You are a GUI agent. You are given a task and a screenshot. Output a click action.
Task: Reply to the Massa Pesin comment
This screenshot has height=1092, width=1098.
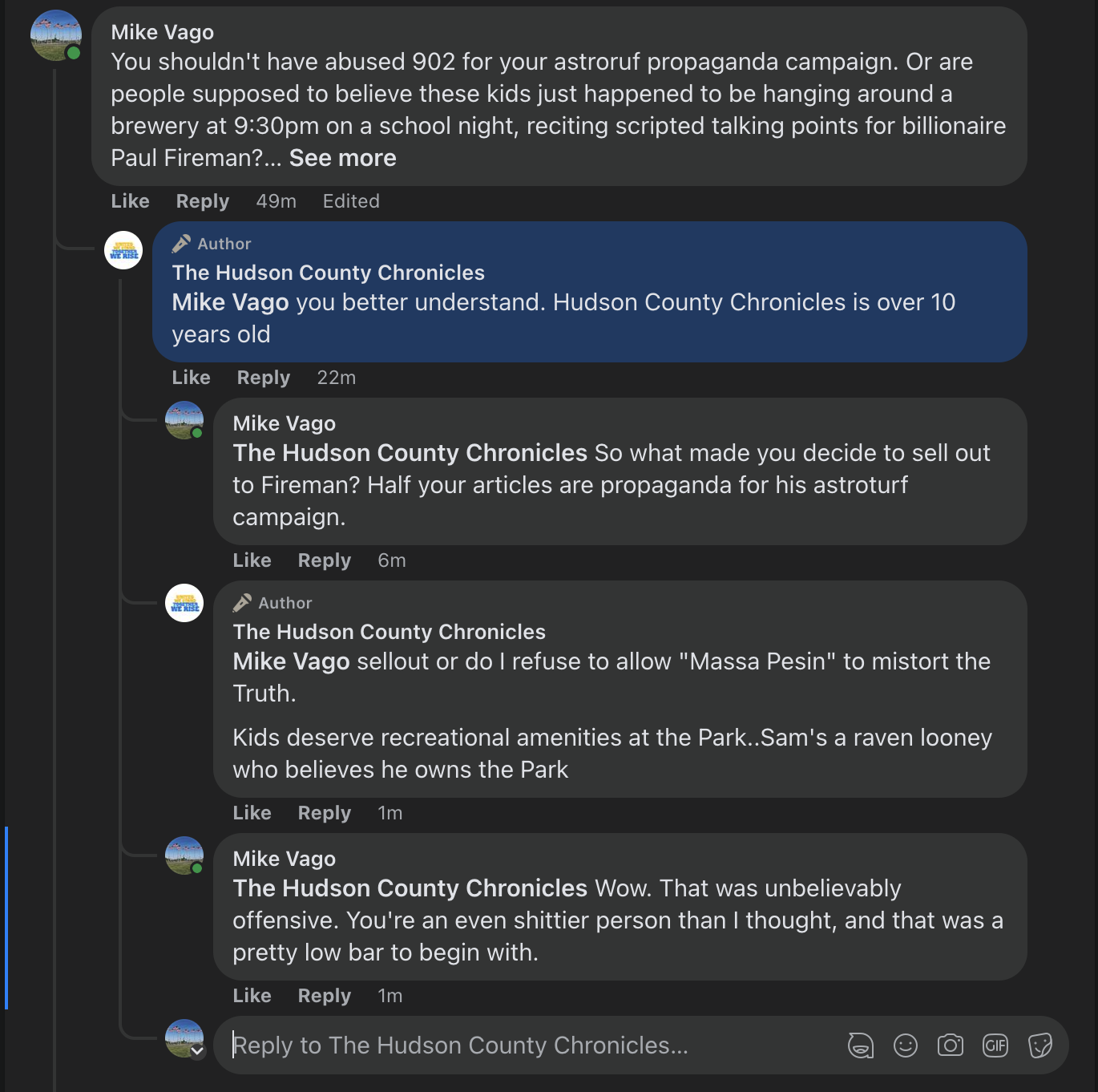324,813
